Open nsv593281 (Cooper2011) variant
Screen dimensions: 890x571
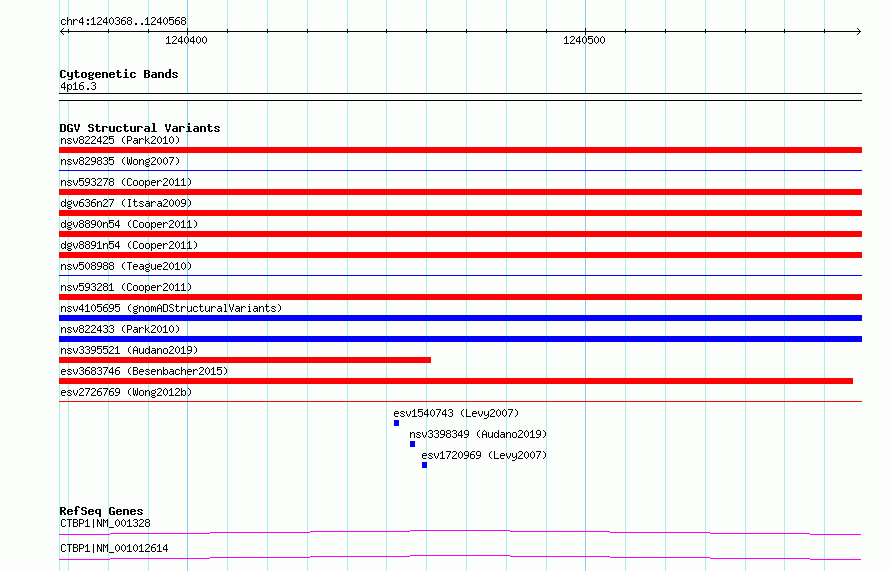126,287
